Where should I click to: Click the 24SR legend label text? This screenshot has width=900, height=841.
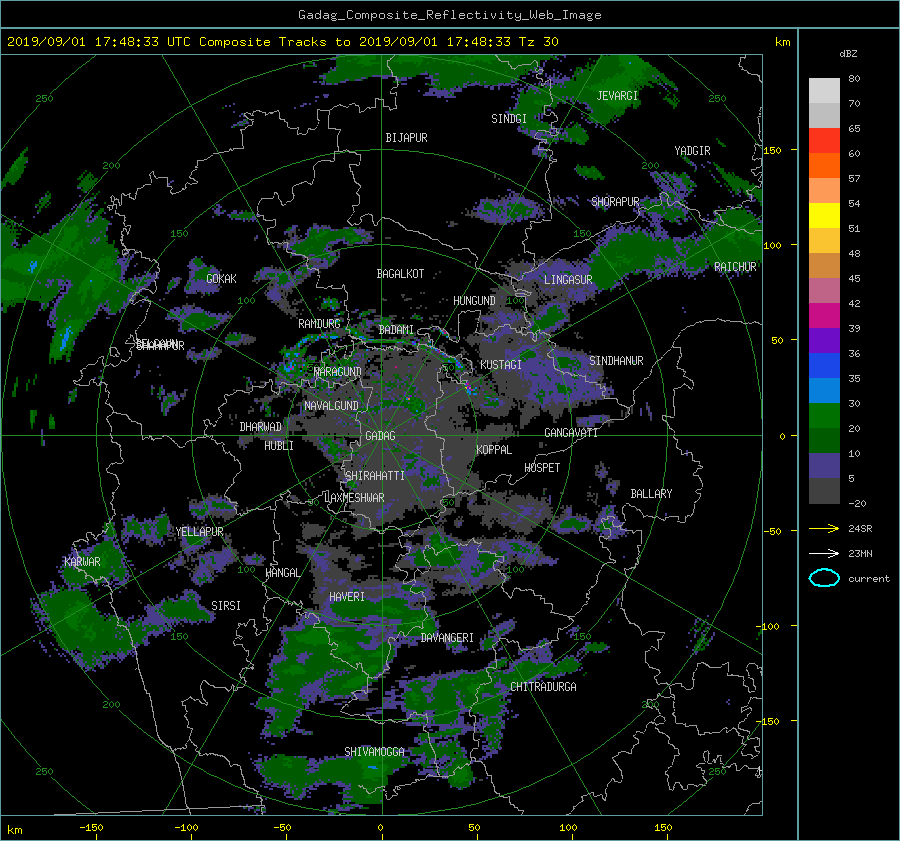(860, 528)
